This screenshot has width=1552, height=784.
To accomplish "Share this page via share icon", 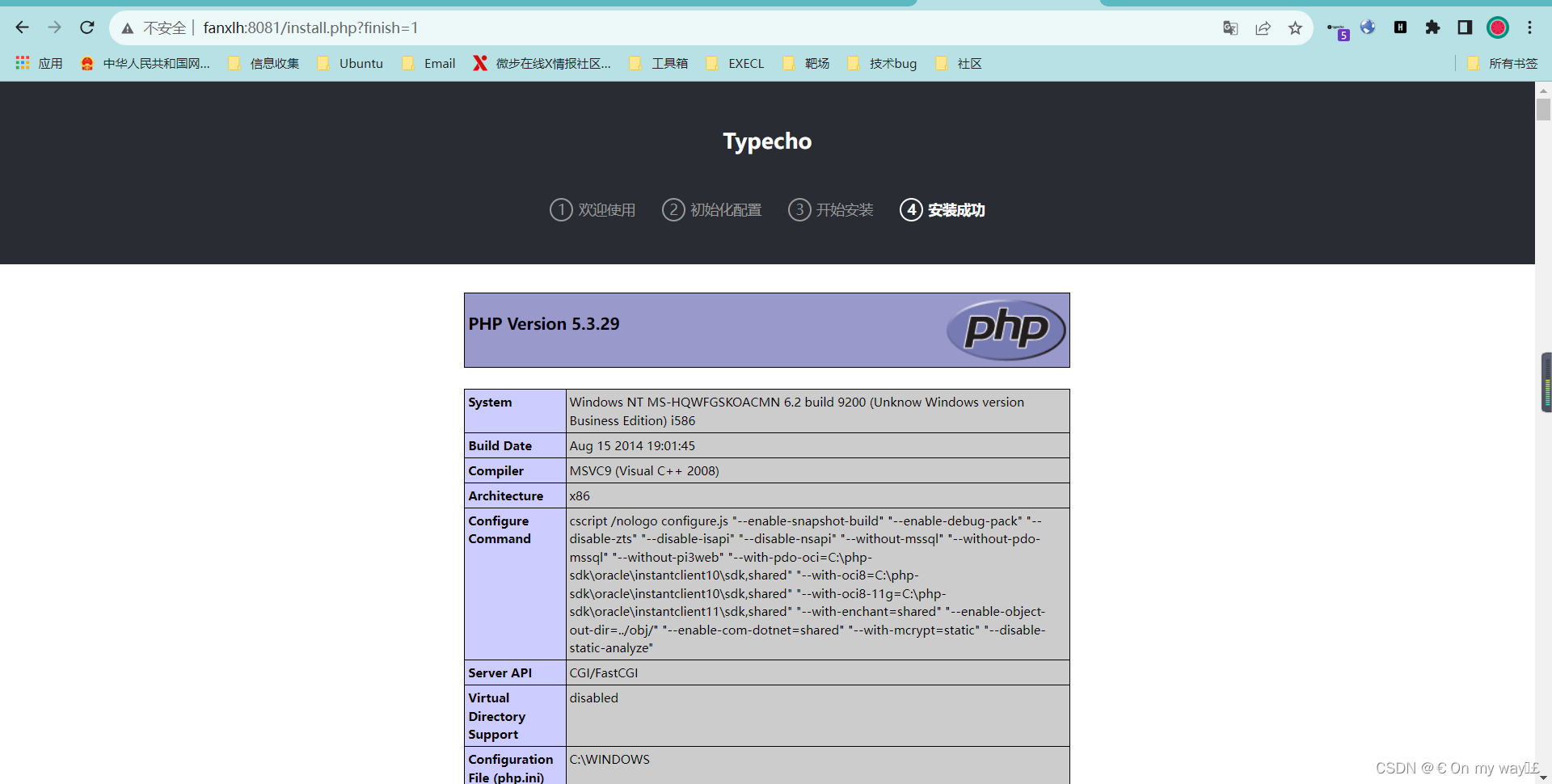I will (x=1263, y=28).
